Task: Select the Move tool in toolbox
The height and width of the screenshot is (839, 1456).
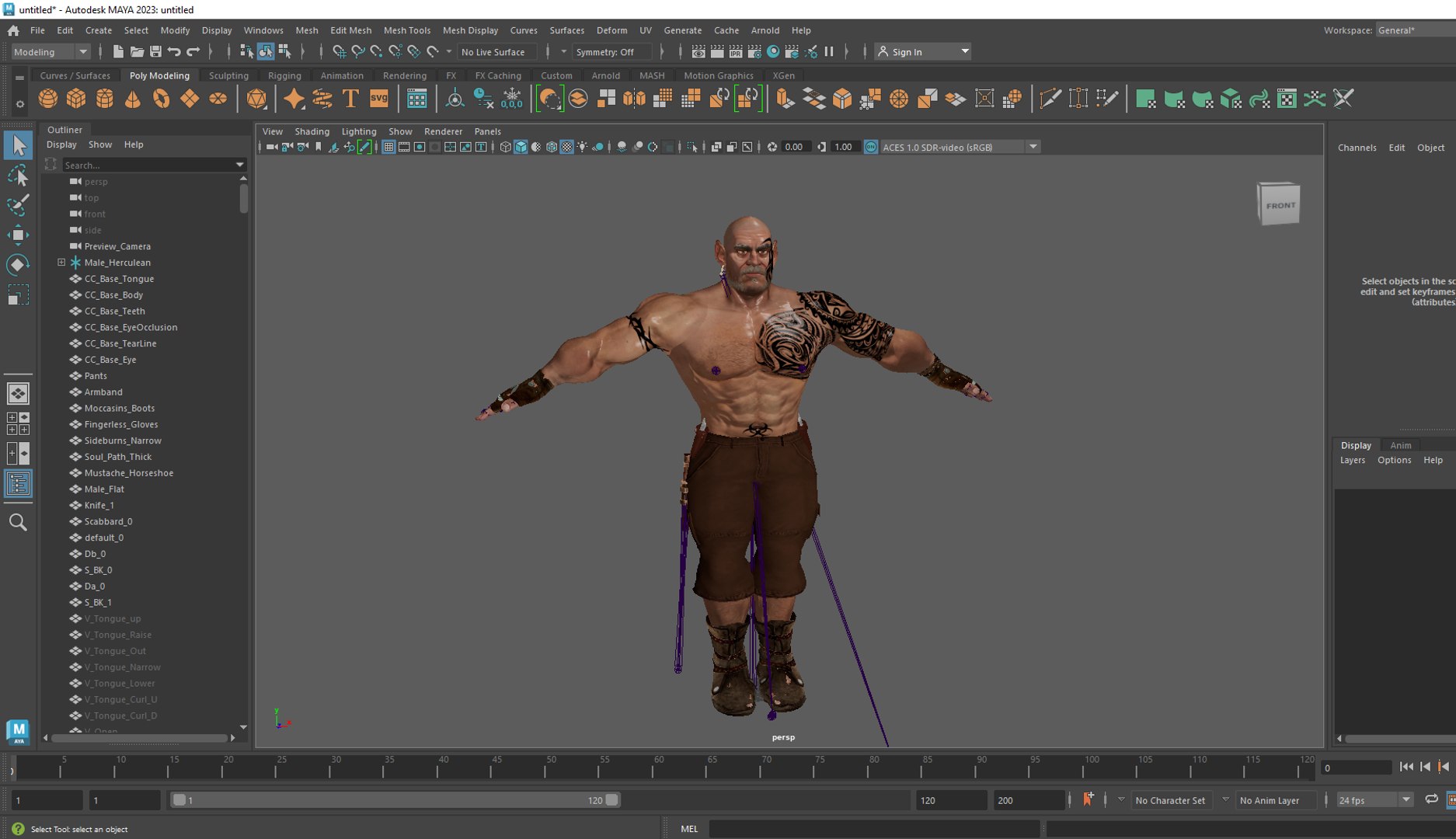Action: 18,235
